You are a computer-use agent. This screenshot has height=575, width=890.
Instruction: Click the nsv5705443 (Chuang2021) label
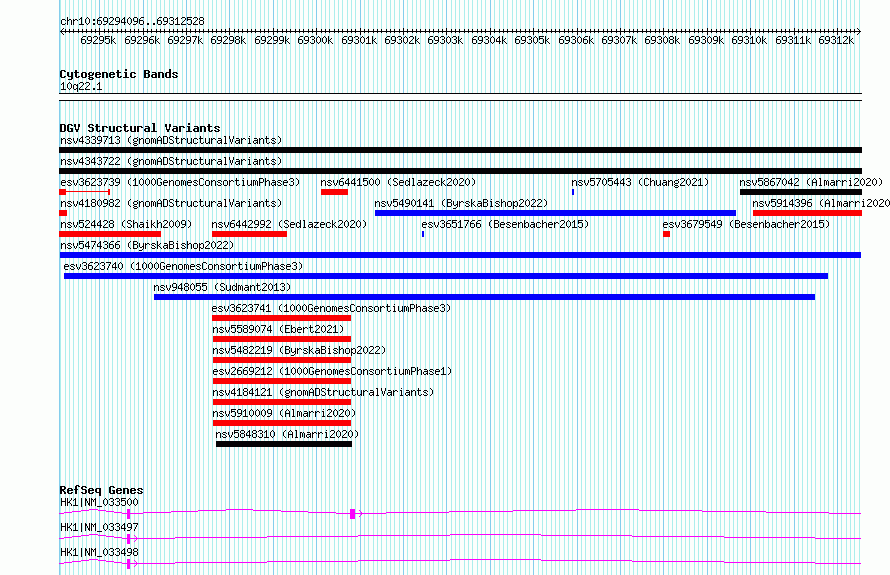pos(640,182)
